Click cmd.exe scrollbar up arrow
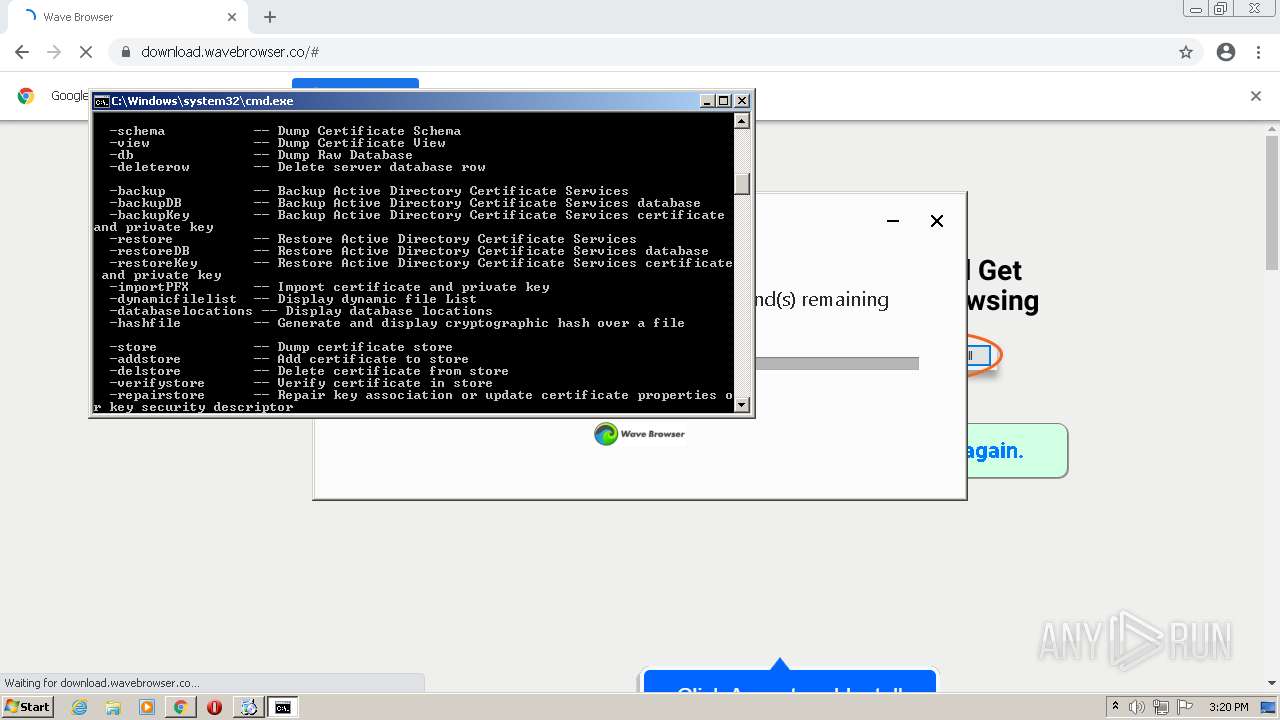This screenshot has width=1280, height=720. 741,121
